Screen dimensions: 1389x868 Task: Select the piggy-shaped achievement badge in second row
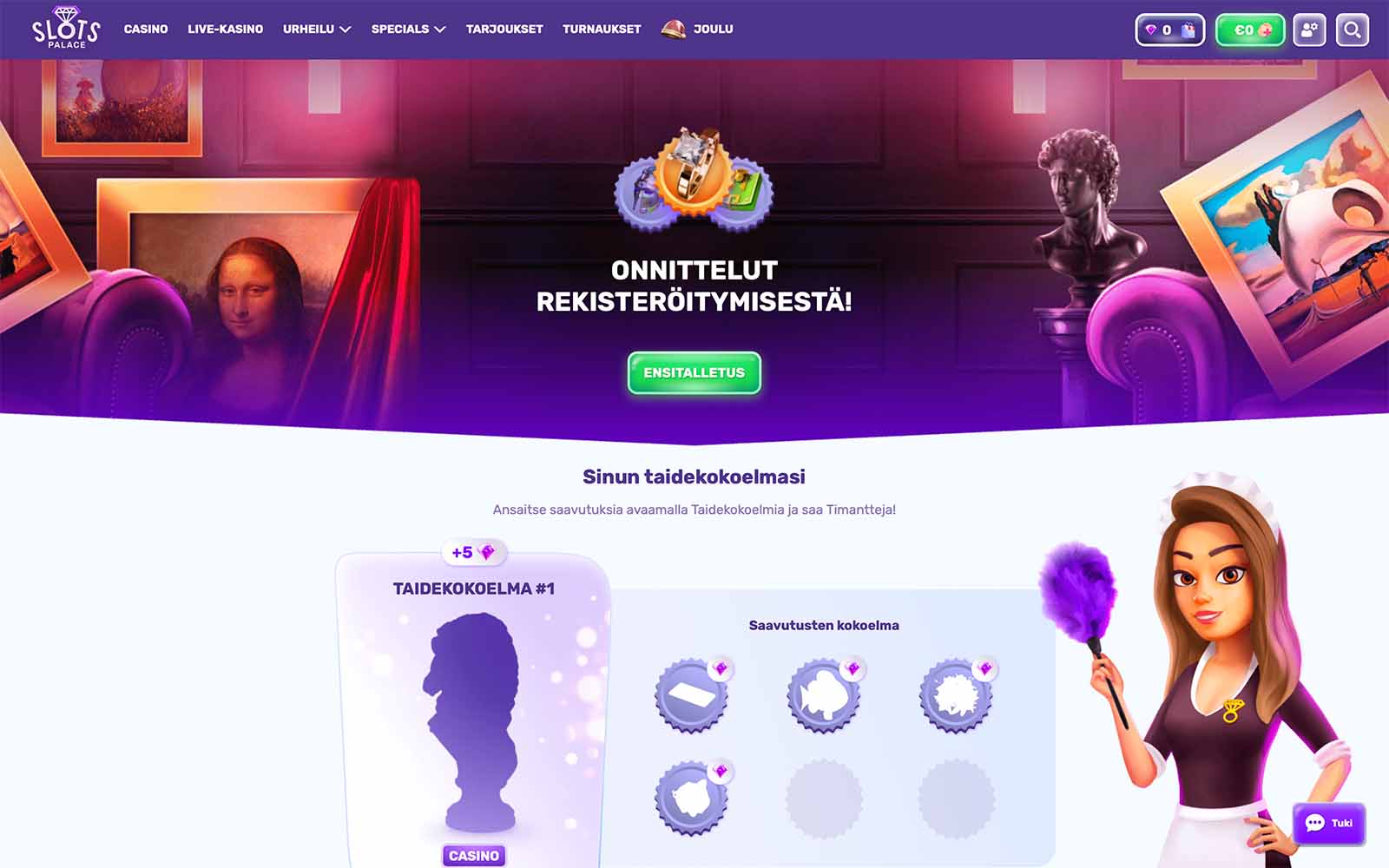(x=691, y=798)
